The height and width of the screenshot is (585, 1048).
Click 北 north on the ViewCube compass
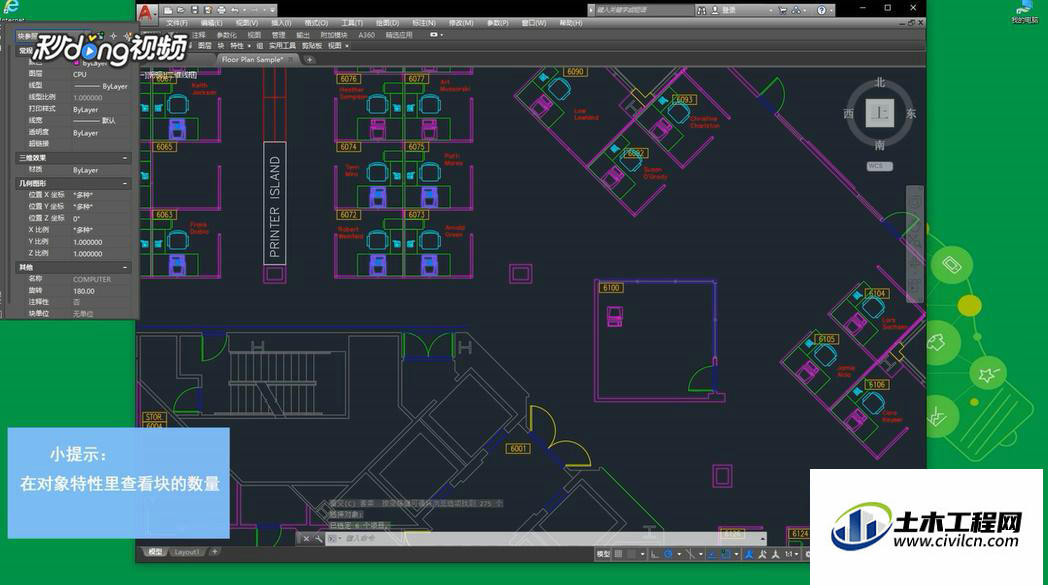tap(880, 82)
